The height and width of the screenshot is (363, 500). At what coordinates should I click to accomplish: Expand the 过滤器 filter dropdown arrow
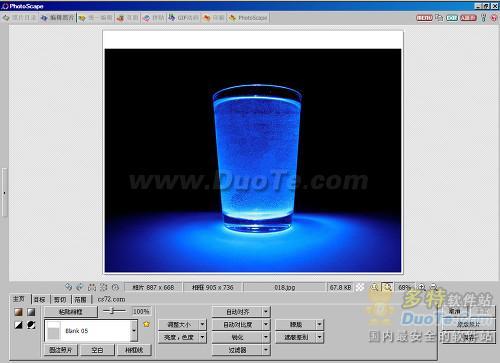[266, 350]
